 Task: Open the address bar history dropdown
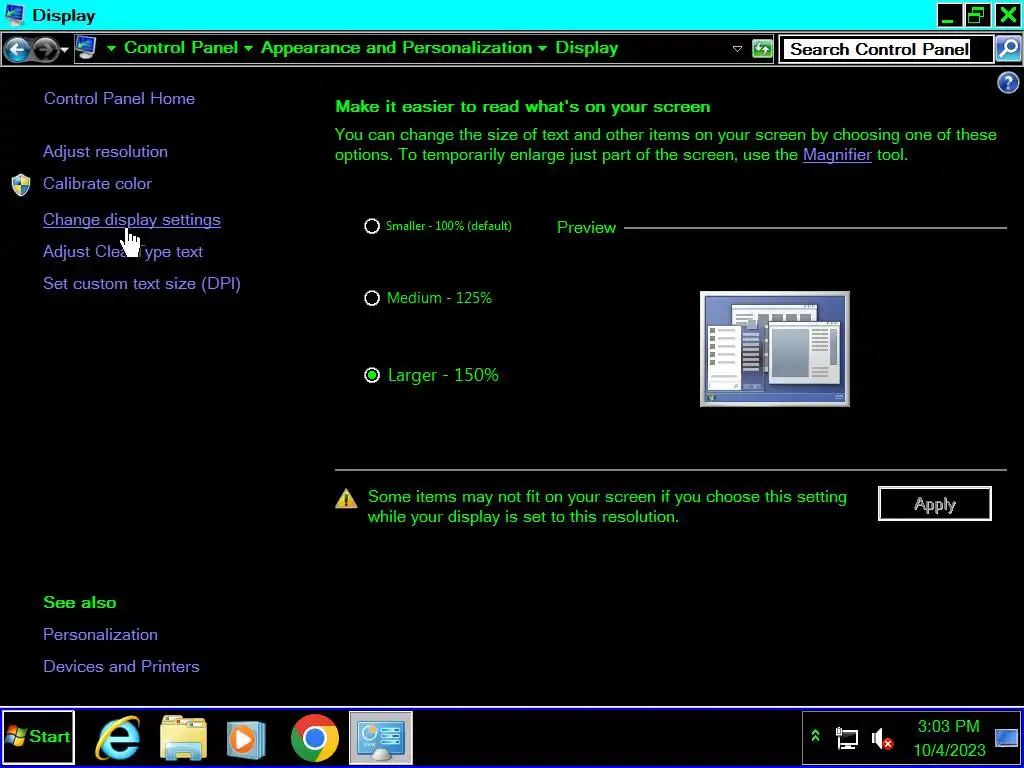737,49
